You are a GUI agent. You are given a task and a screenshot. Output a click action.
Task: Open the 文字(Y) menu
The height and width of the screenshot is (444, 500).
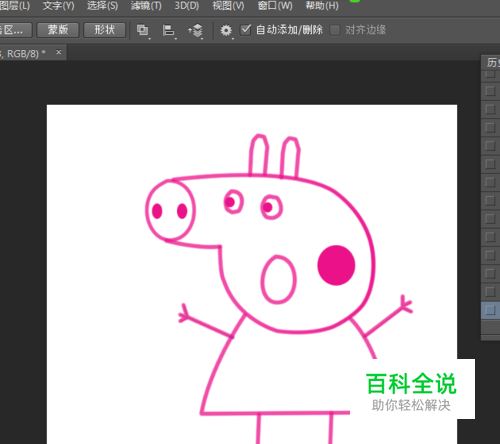[x=58, y=6]
